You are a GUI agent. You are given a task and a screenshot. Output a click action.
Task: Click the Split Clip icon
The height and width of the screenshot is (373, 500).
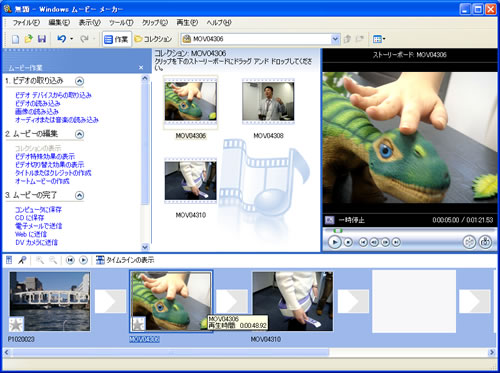469,242
